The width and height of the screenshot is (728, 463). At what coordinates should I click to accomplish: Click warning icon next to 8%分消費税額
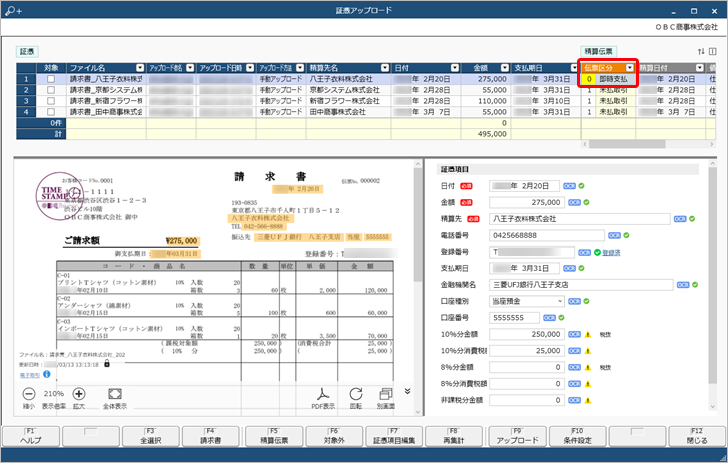588,384
